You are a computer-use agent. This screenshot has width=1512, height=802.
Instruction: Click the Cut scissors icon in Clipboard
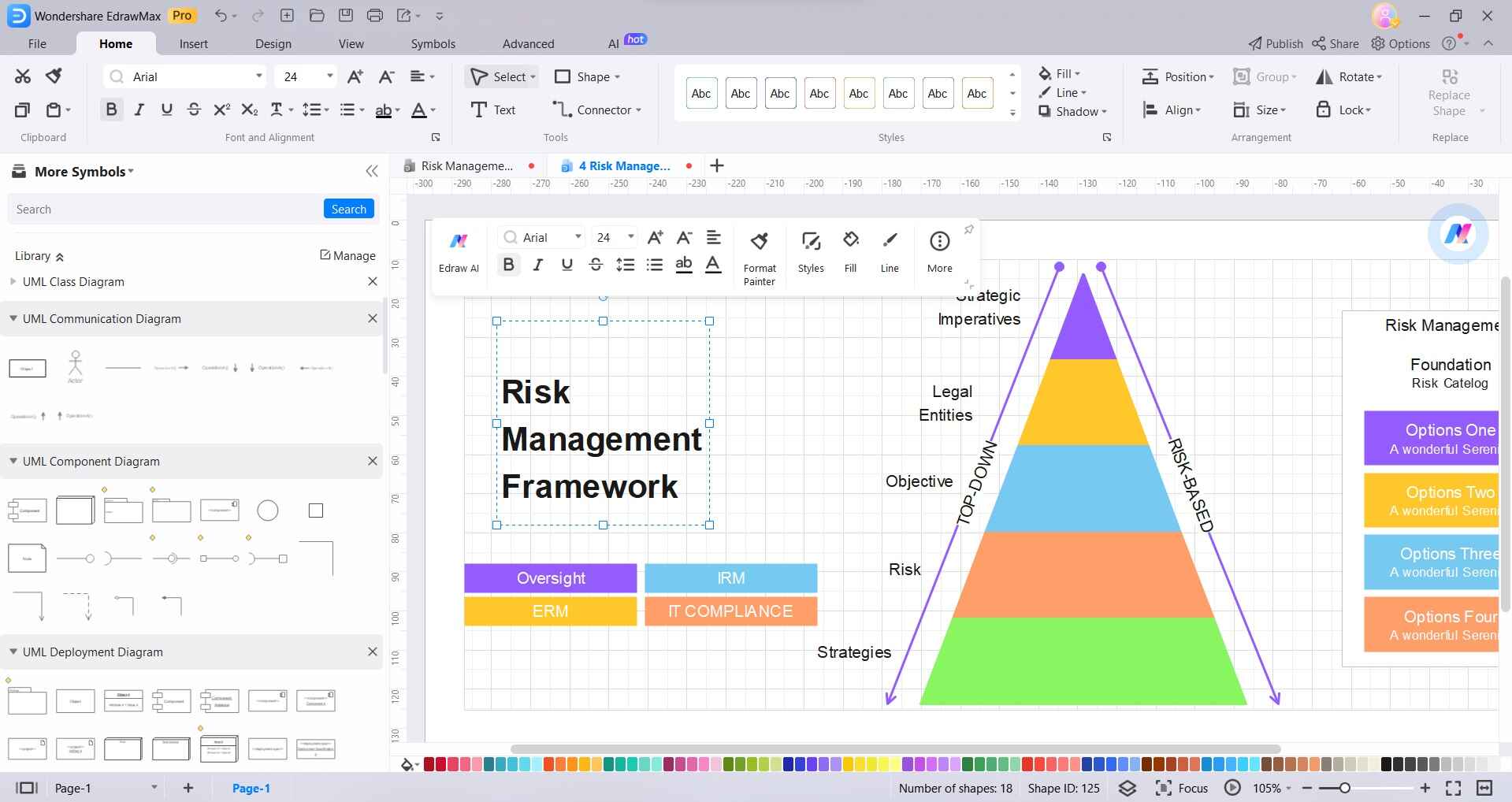point(22,76)
